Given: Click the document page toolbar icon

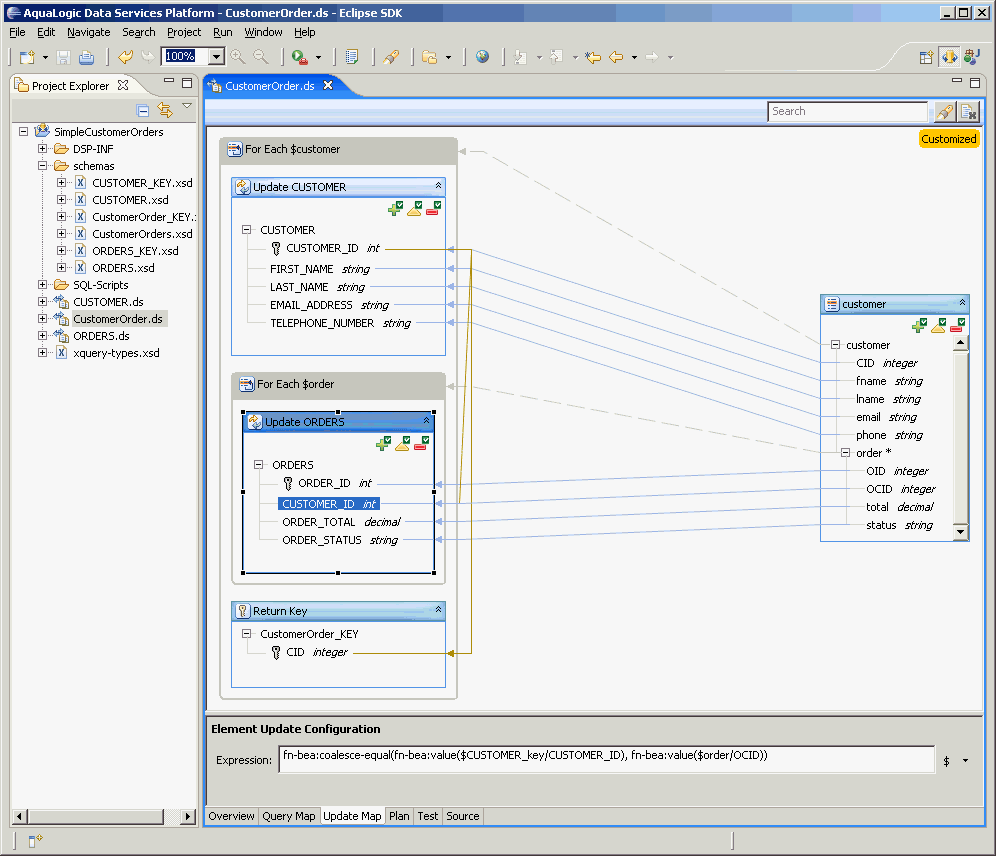Looking at the screenshot, I should click(352, 57).
